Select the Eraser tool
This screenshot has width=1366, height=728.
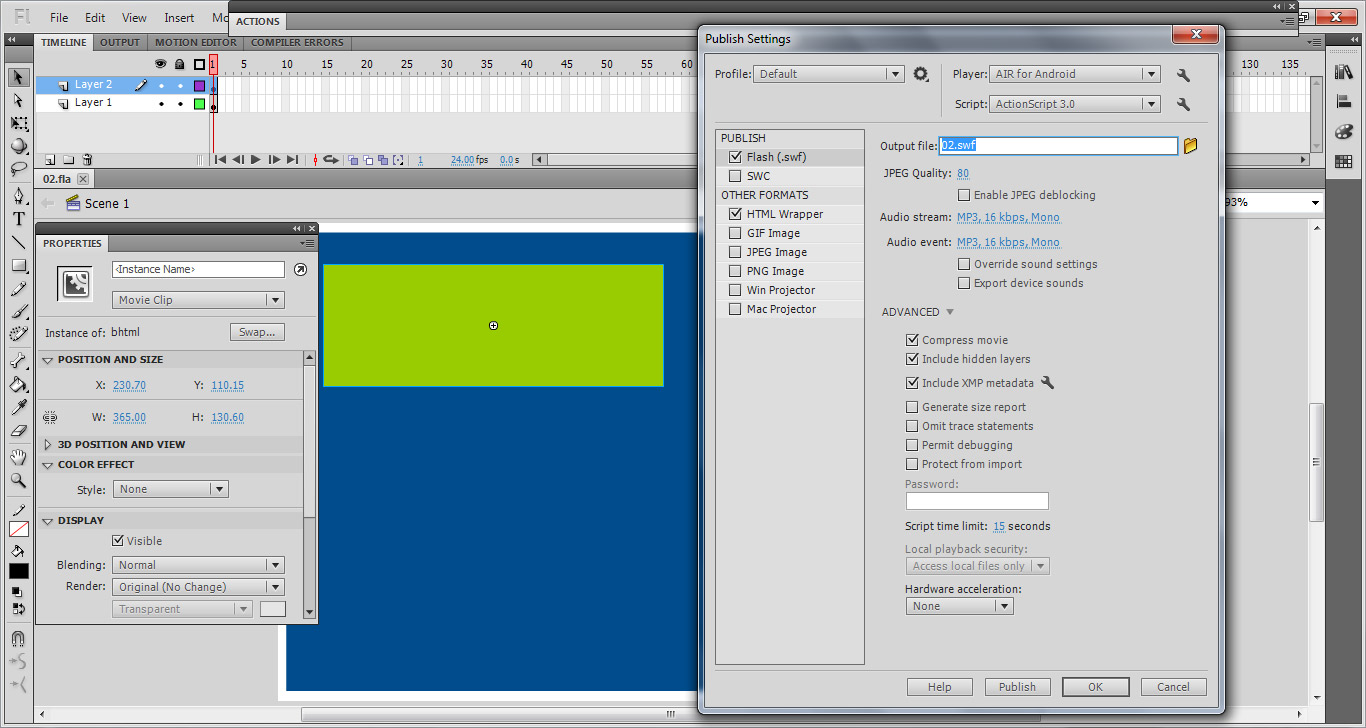coord(18,431)
